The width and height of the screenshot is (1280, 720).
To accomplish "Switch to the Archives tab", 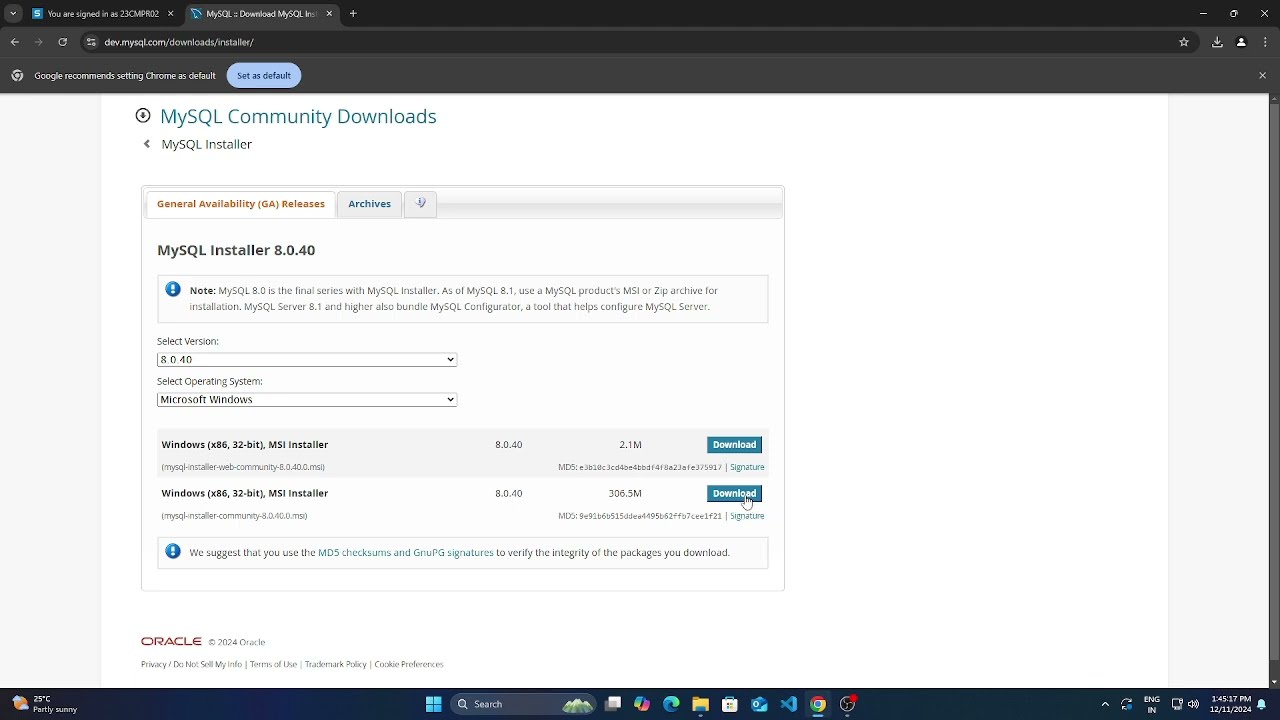I will tap(369, 204).
